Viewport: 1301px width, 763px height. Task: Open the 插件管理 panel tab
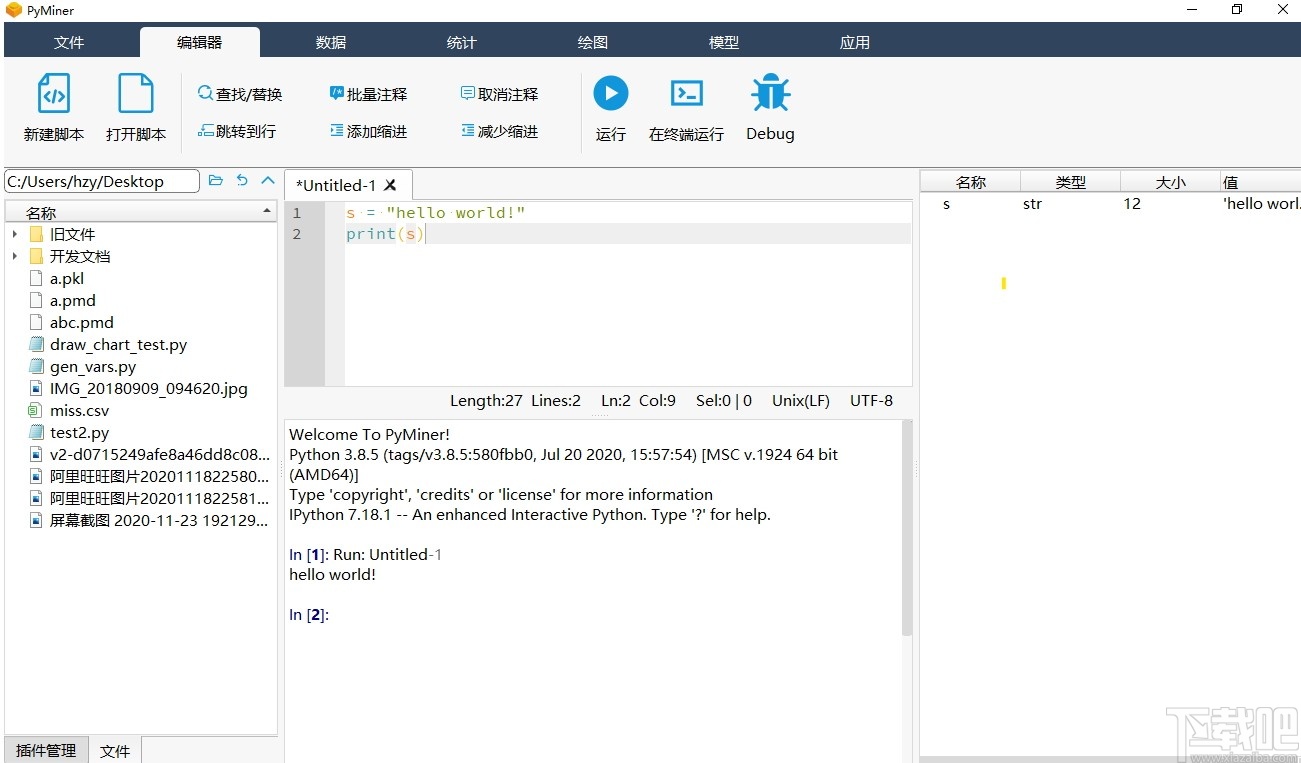(x=45, y=750)
